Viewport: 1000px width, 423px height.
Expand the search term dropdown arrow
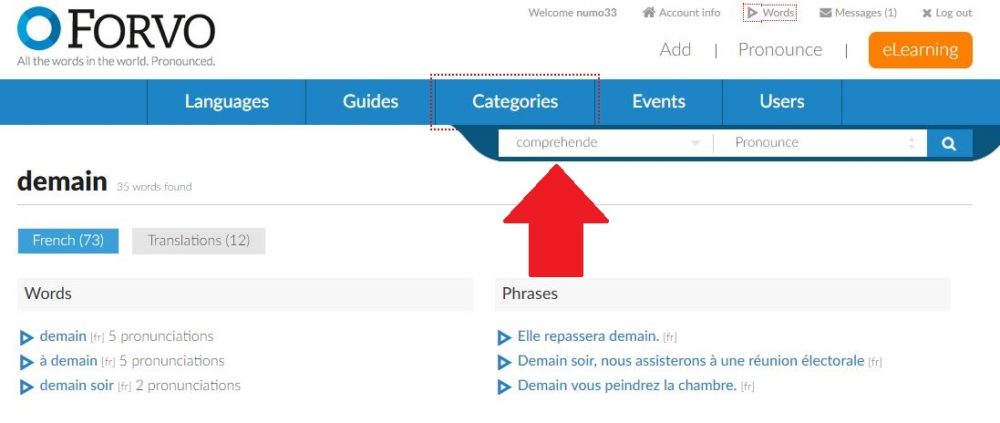[695, 143]
